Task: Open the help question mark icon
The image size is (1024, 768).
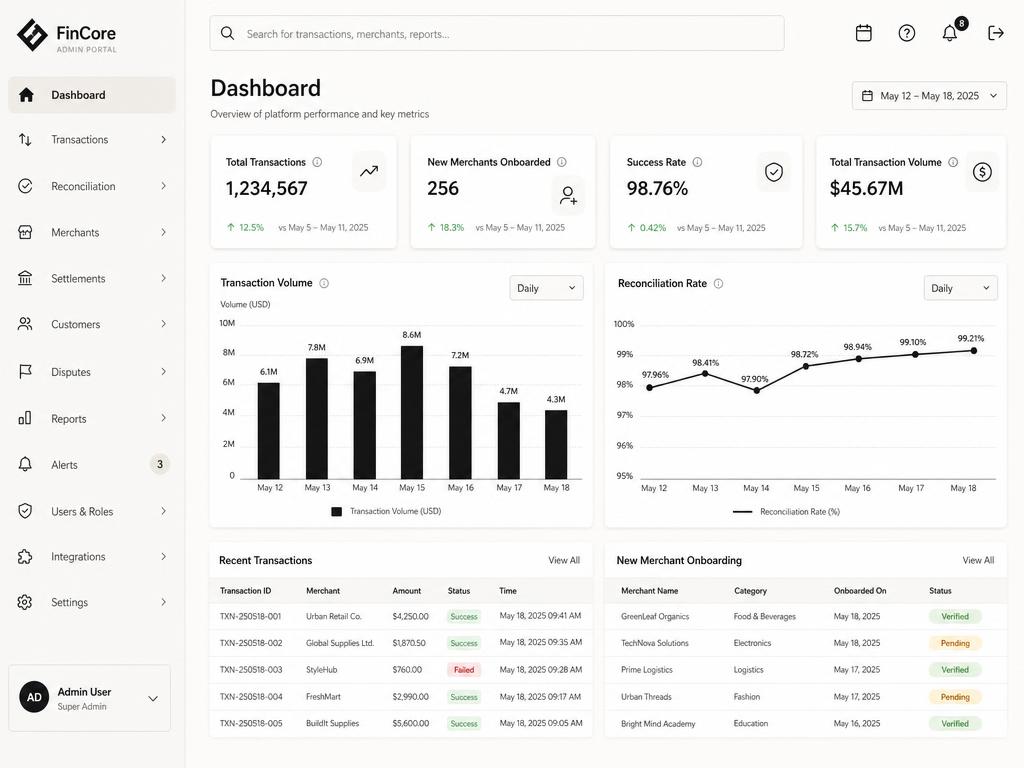Action: click(906, 33)
